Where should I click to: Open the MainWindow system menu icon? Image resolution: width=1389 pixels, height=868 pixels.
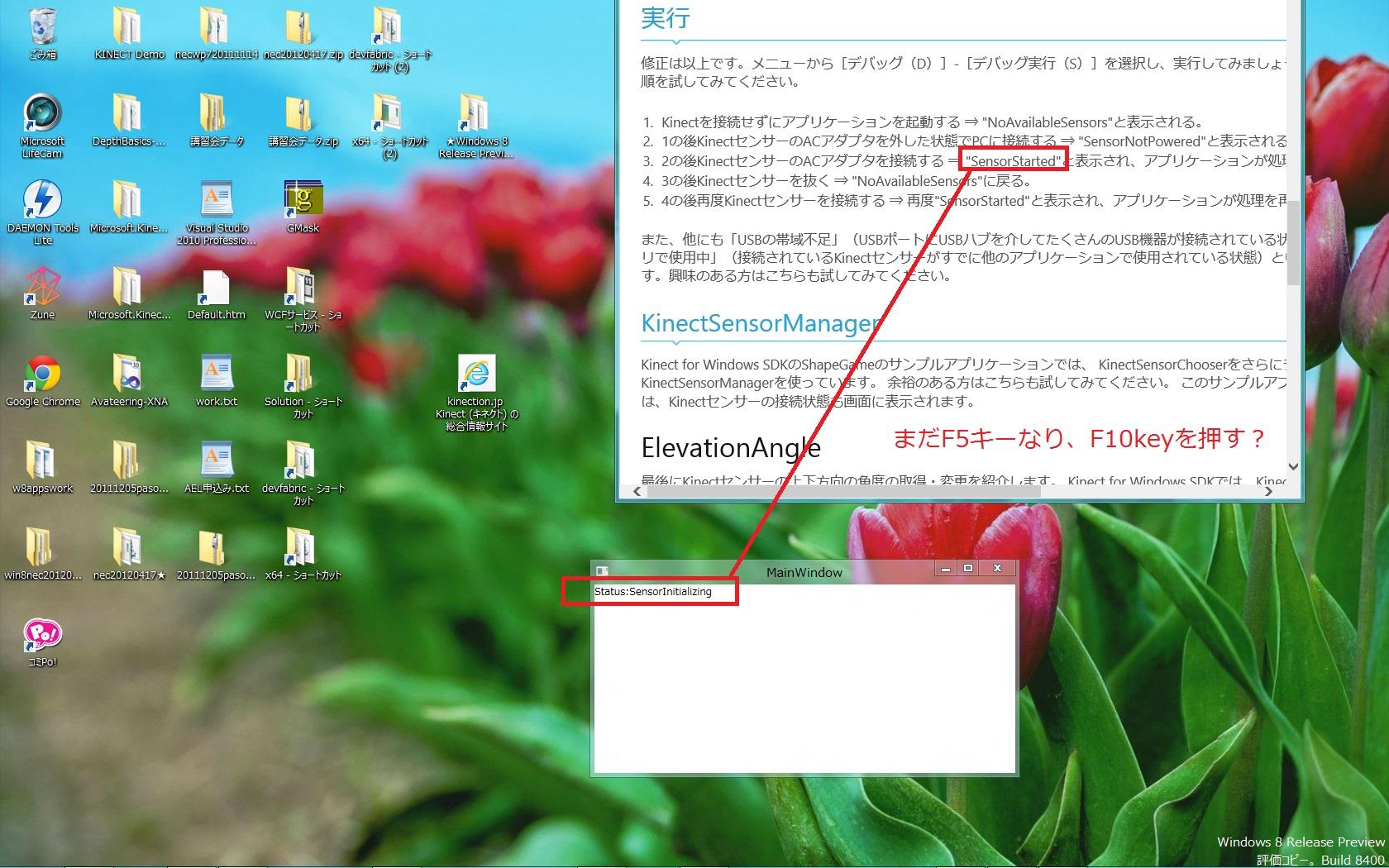(603, 571)
